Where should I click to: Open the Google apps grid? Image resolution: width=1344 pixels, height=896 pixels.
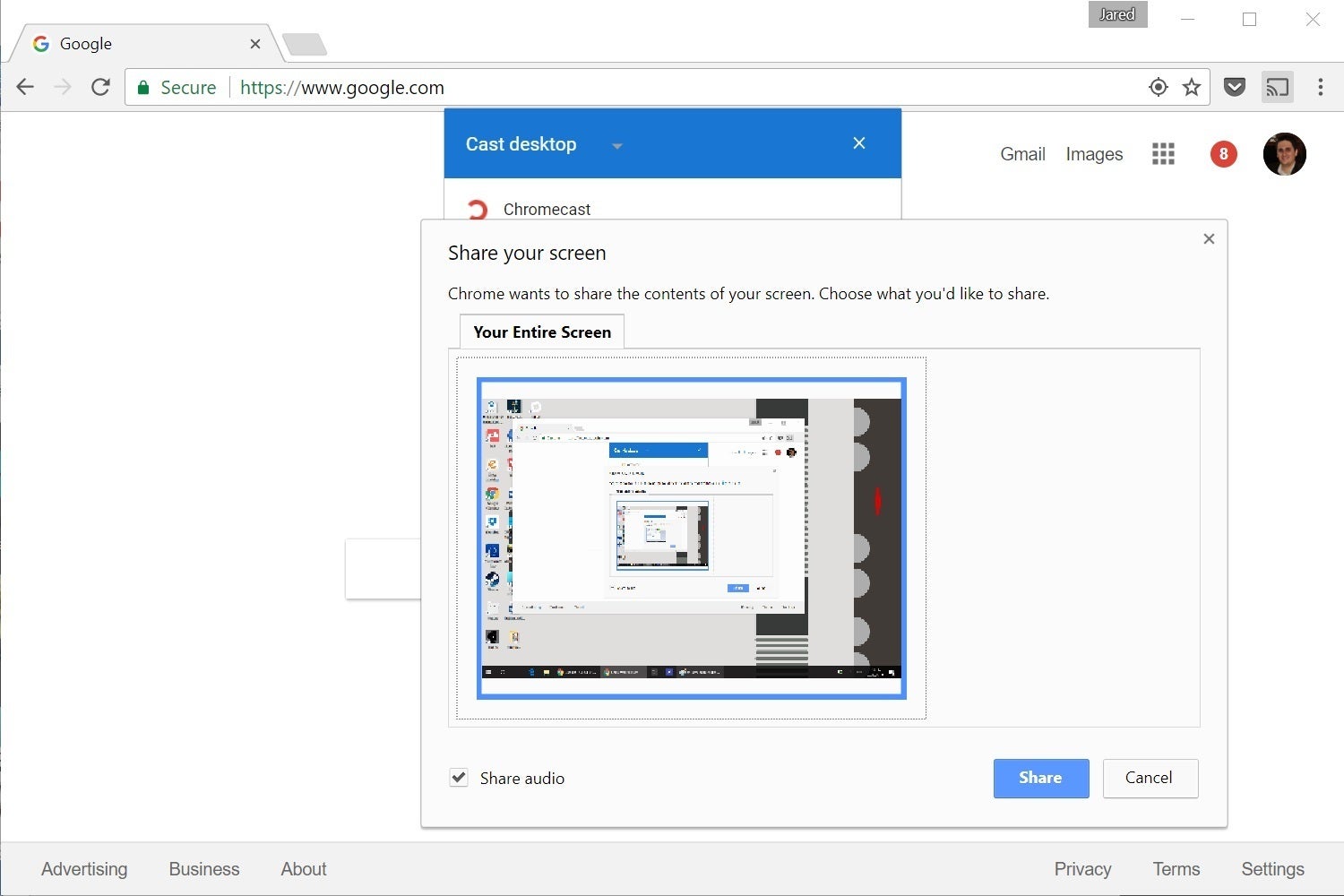click(x=1163, y=154)
